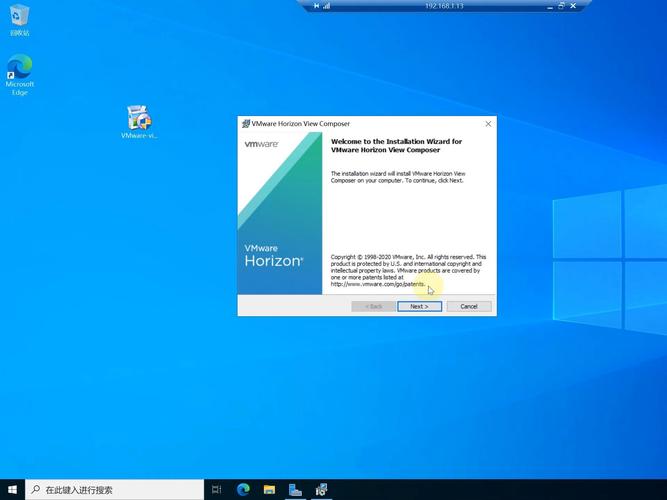The image size is (667, 500).
Task: Click the 192.168.1.13 connection bar title
Action: 444,6
